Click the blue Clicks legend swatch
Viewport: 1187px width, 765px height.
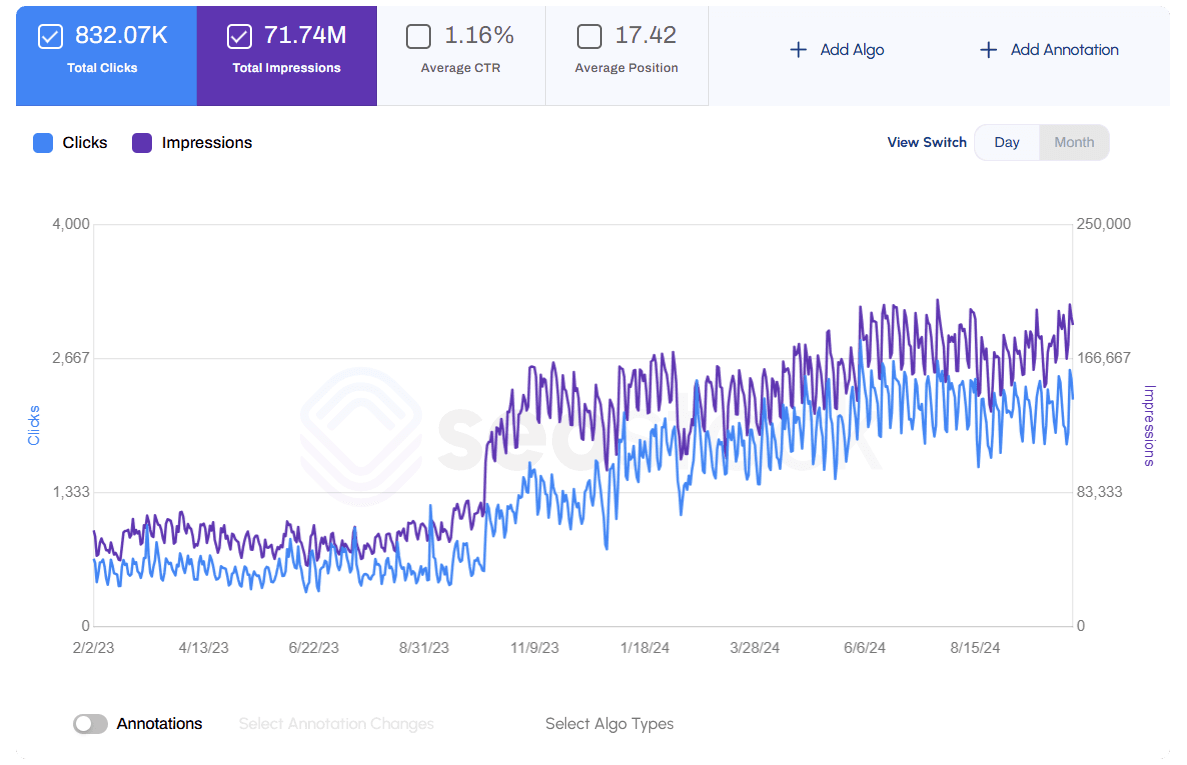click(43, 143)
